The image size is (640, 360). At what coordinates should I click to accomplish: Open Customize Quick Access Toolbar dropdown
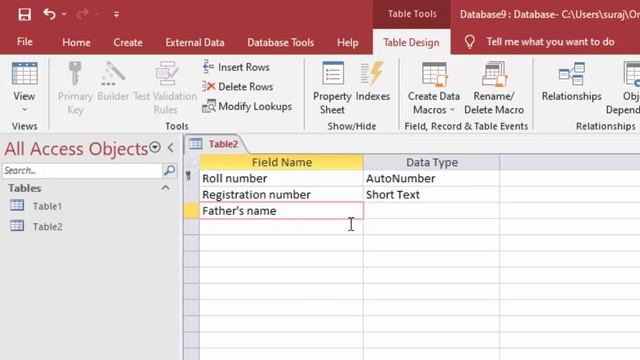click(x=116, y=15)
